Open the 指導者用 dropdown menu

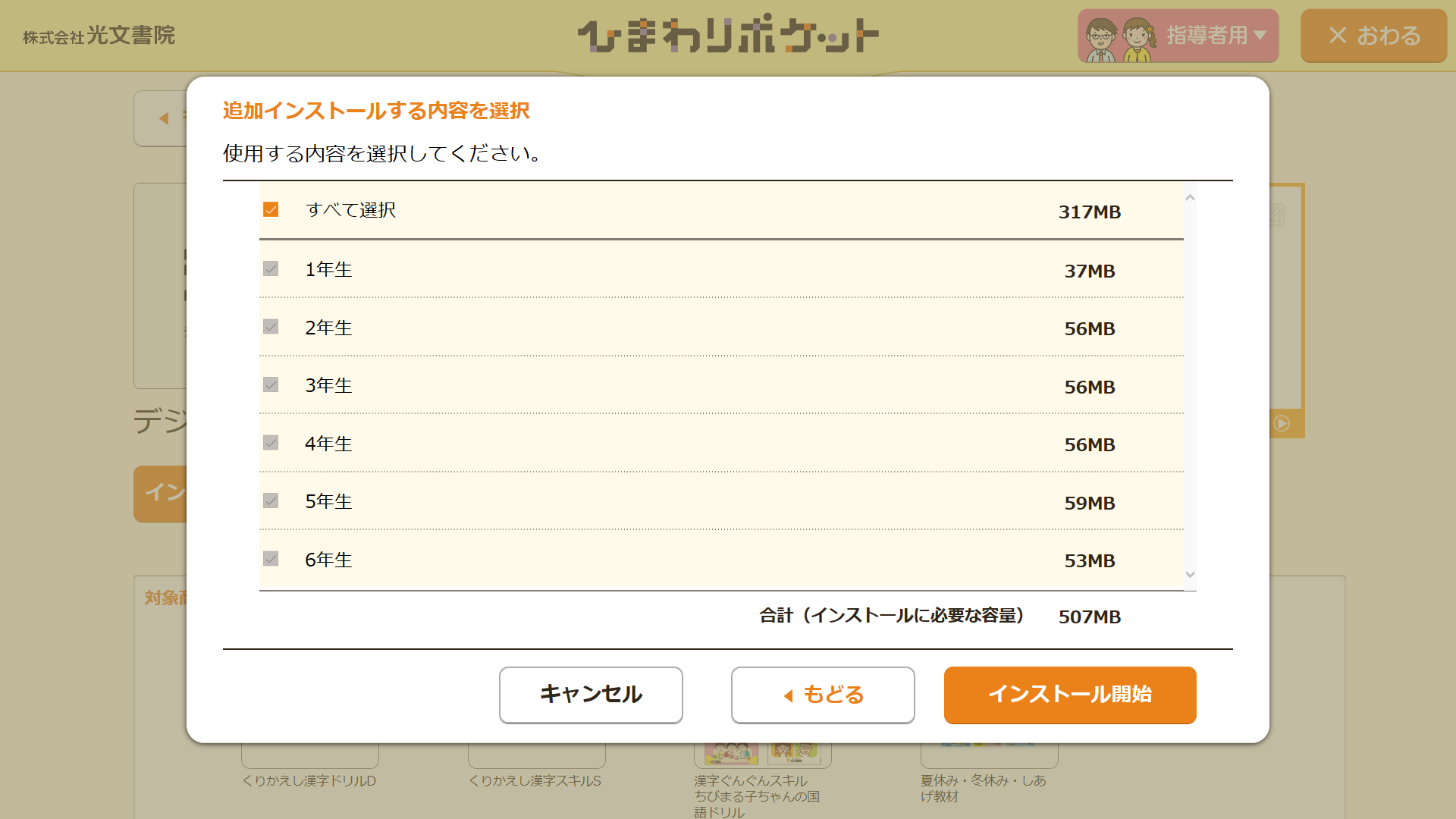click(x=1178, y=36)
